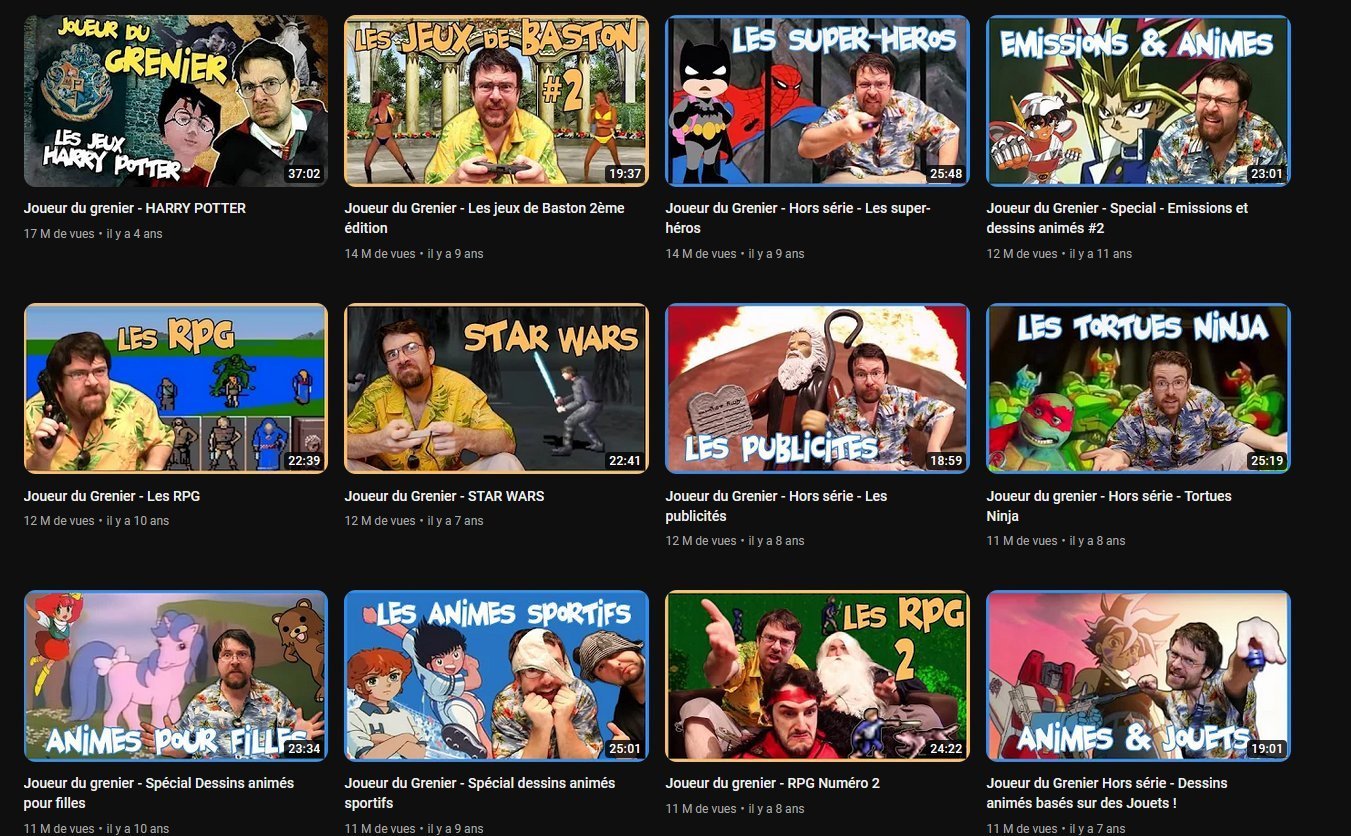Image resolution: width=1351 pixels, height=836 pixels.
Task: Play the Star Wars lightsaber thumbnail
Action: (496, 389)
